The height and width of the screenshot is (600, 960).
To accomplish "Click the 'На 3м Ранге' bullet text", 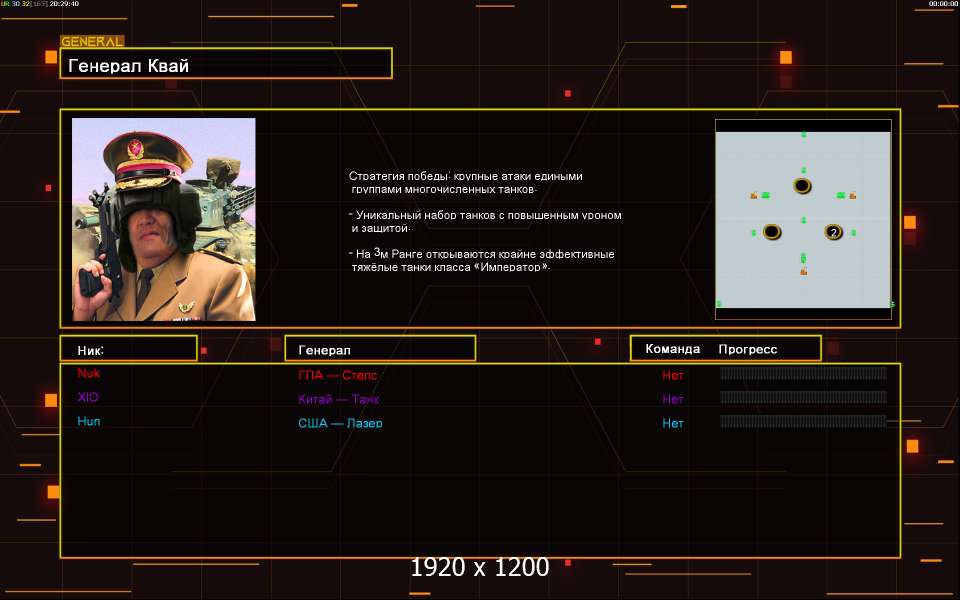I will (x=482, y=260).
